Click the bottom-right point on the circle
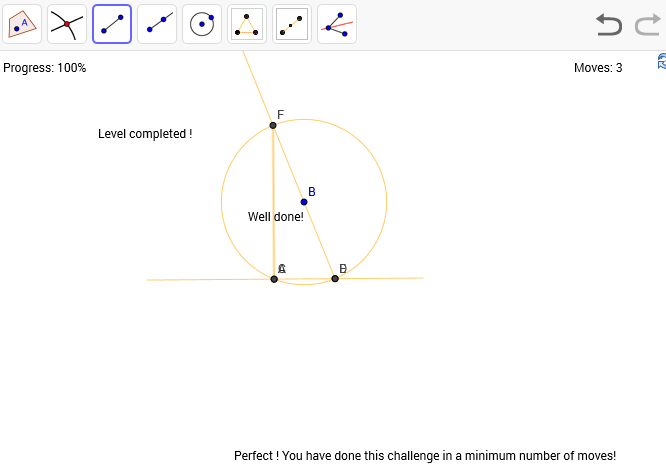666x472 pixels. coord(335,278)
